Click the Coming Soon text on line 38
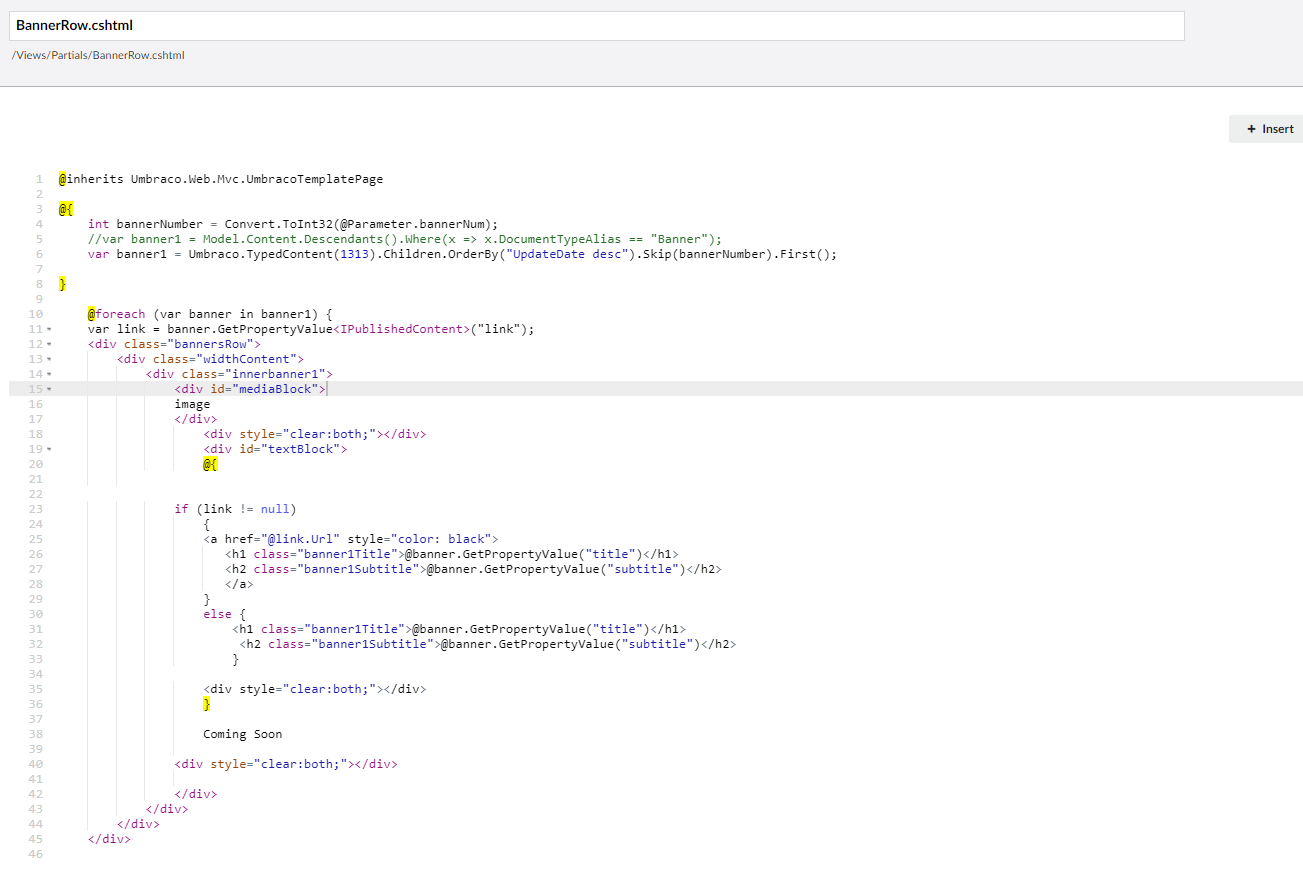 [x=242, y=734]
